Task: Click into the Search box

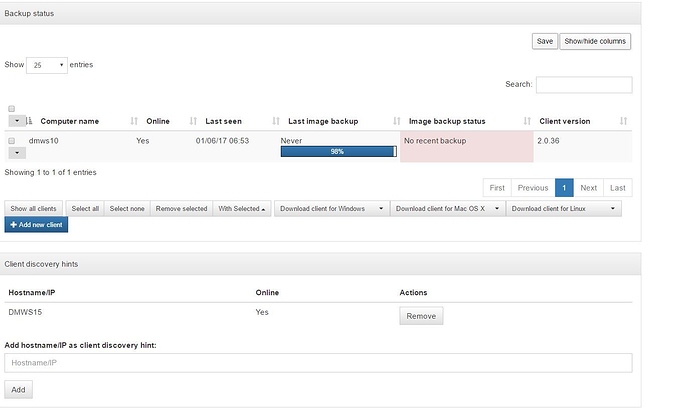Action: [584, 85]
